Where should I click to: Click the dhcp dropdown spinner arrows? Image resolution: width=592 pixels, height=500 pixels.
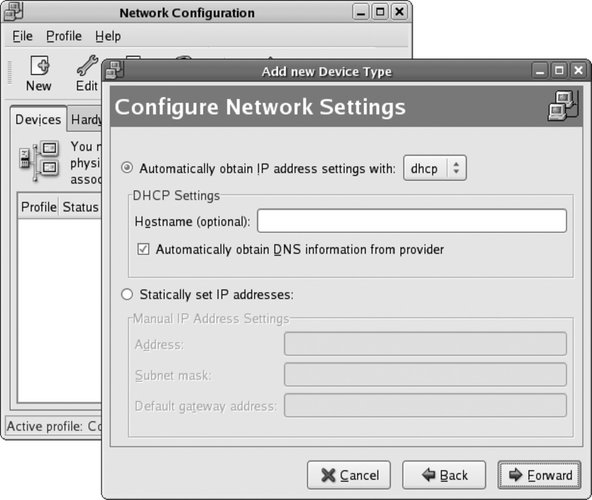coord(456,168)
